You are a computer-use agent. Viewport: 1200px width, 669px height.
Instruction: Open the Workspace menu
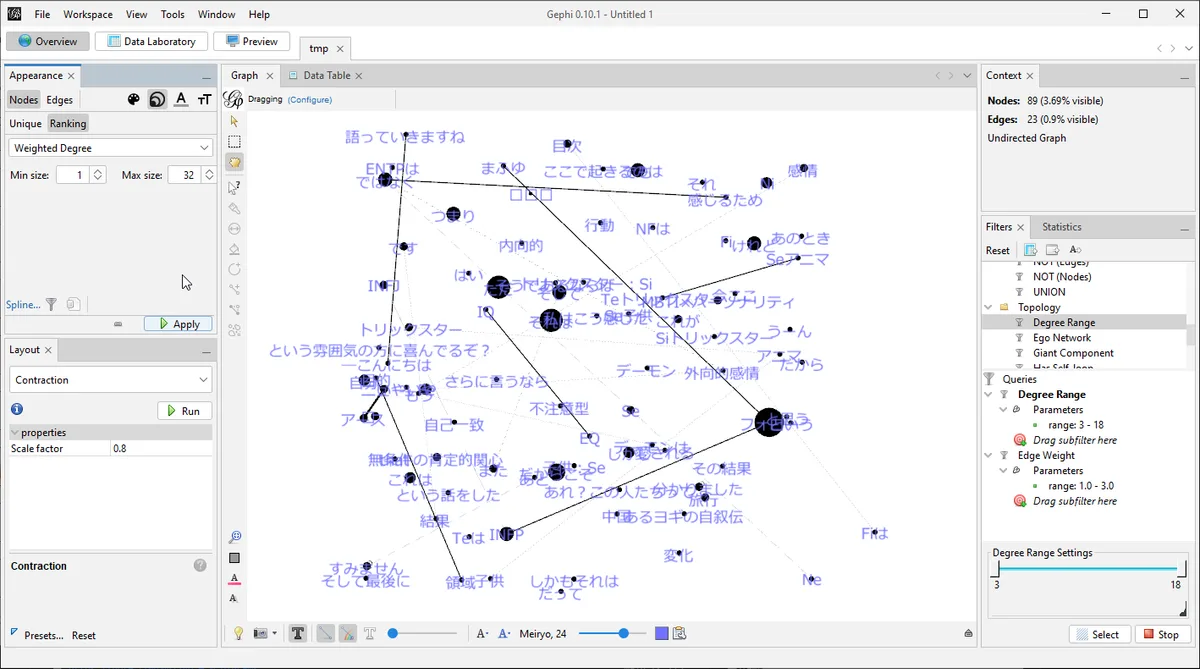[x=88, y=15]
